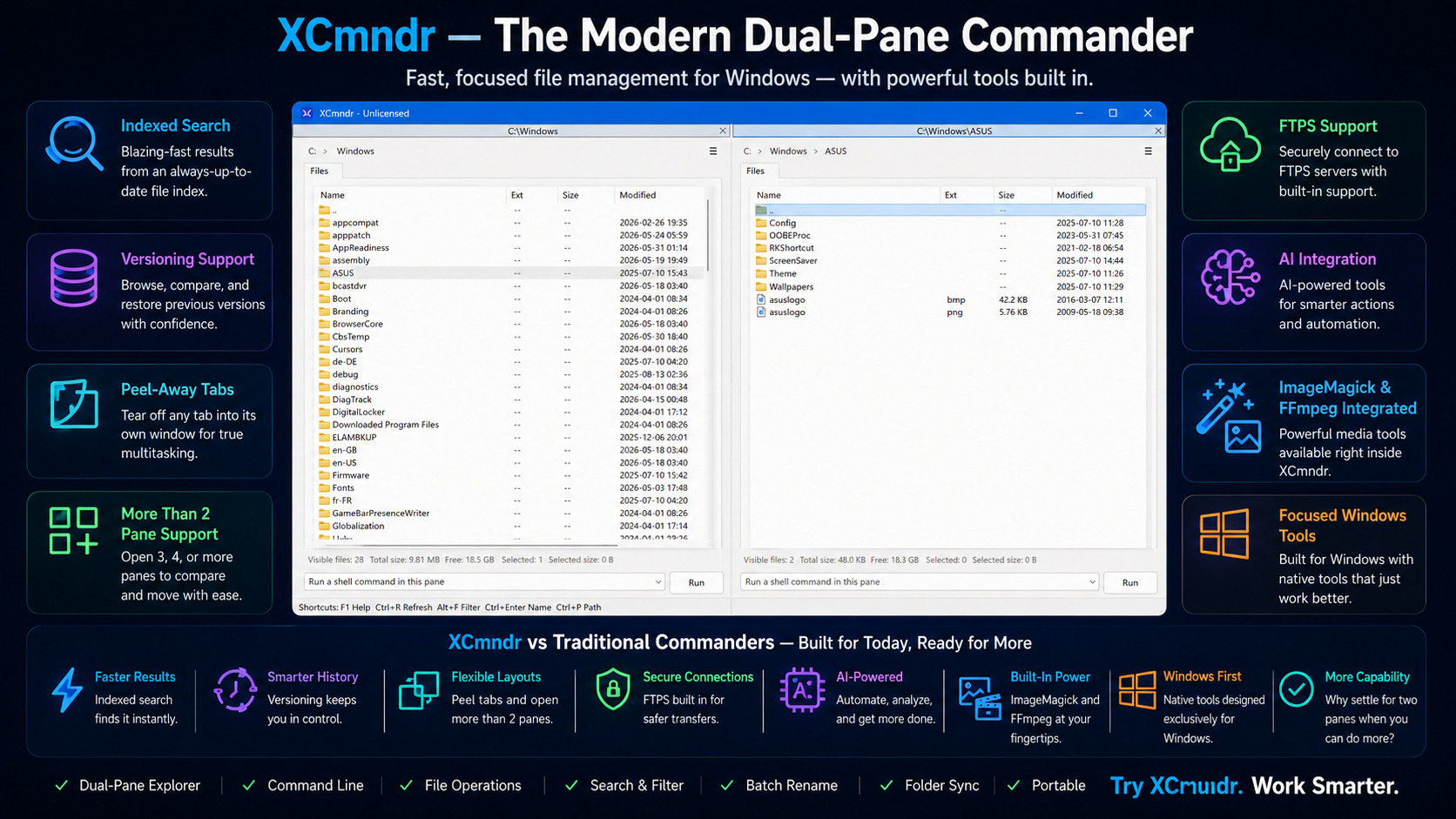The height and width of the screenshot is (819, 1456).
Task: Click the AI Integration brain icon
Action: pos(1230,277)
